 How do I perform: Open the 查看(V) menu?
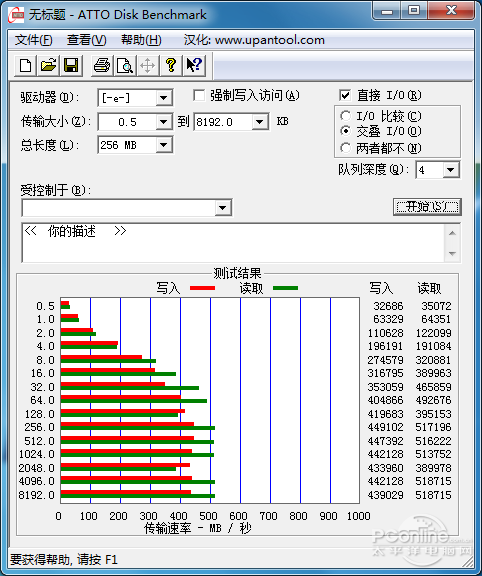tap(86, 40)
